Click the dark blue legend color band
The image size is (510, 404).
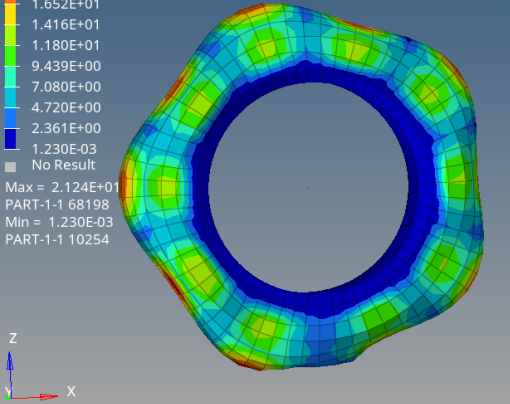[x=10, y=139]
